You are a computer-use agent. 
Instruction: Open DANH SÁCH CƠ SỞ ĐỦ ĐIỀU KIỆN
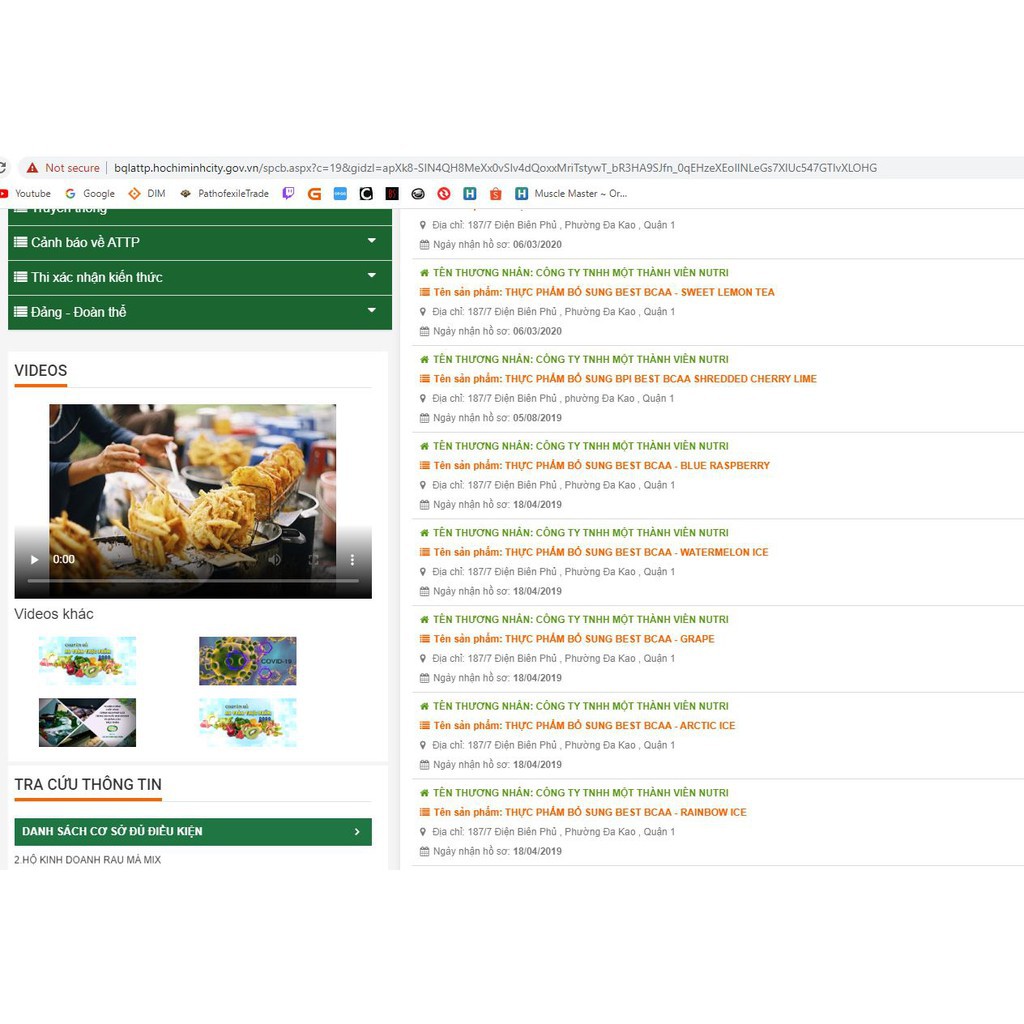coord(193,831)
